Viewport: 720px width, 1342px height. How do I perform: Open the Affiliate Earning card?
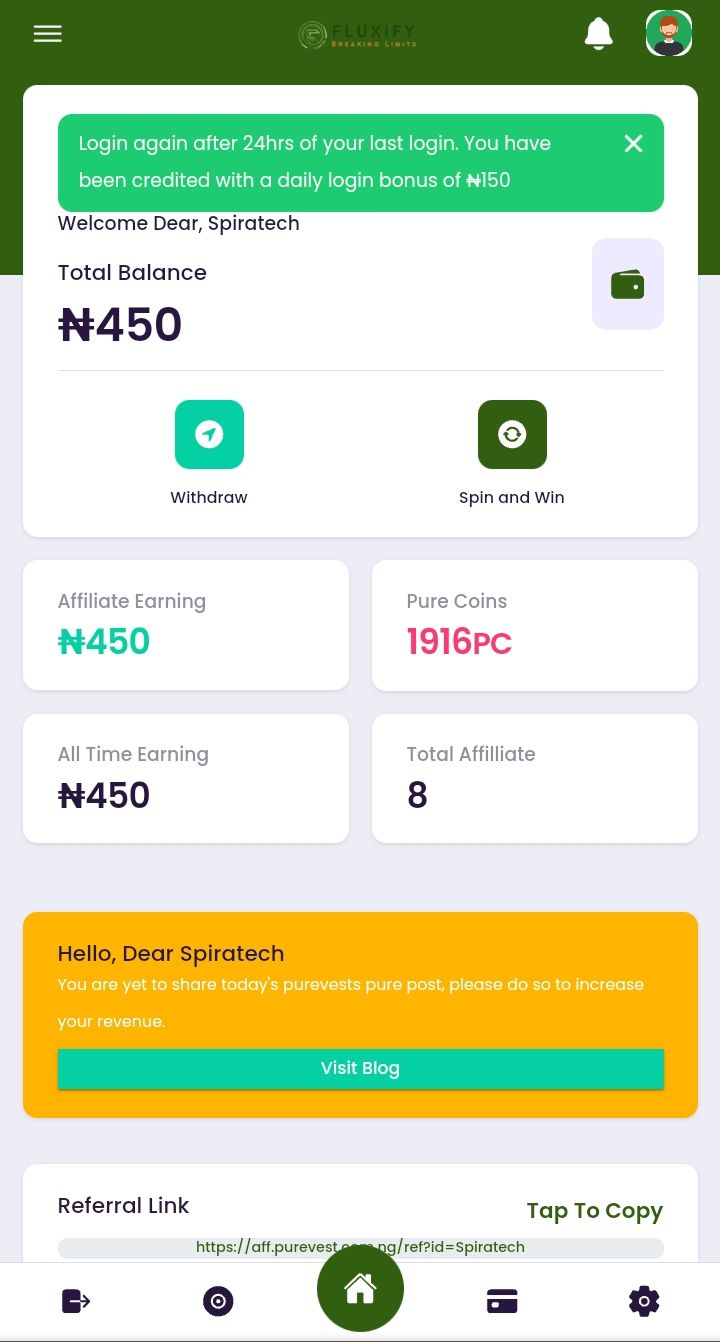tap(186, 625)
